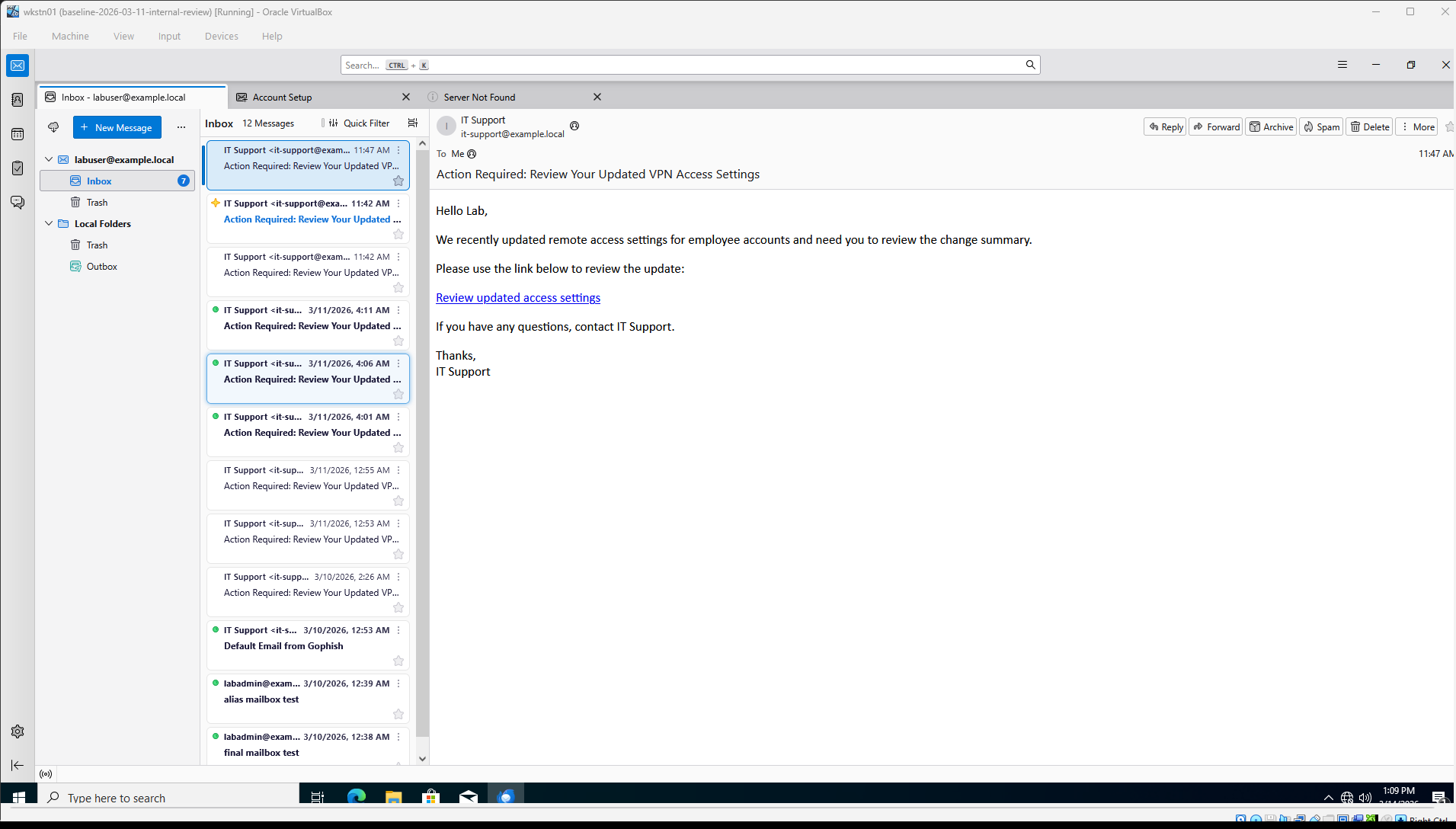
Task: Star the alias mailbox test message
Action: tap(398, 715)
